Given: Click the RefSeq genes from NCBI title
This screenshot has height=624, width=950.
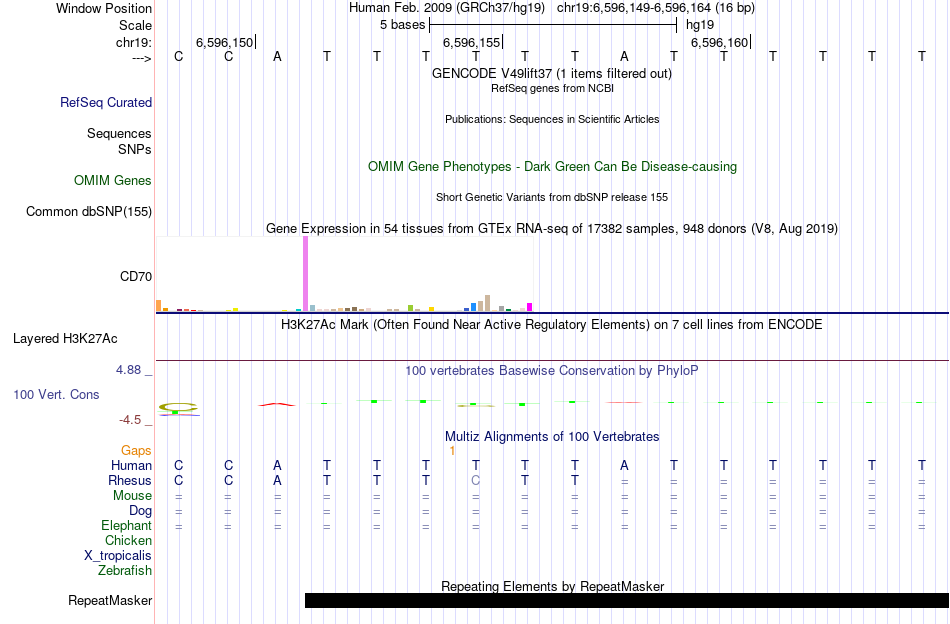Looking at the screenshot, I should tap(552, 88).
